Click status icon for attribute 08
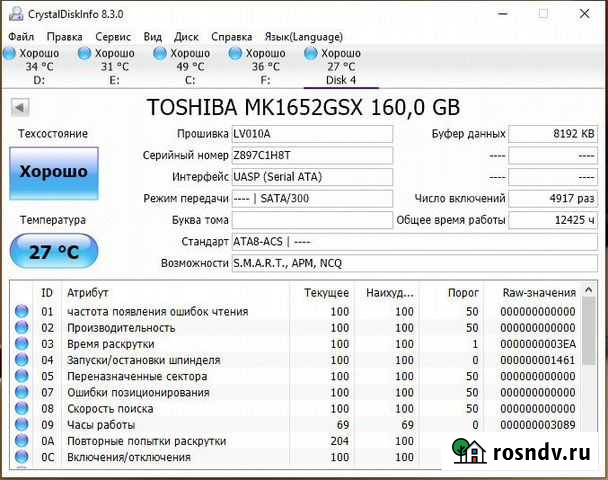 point(22,408)
